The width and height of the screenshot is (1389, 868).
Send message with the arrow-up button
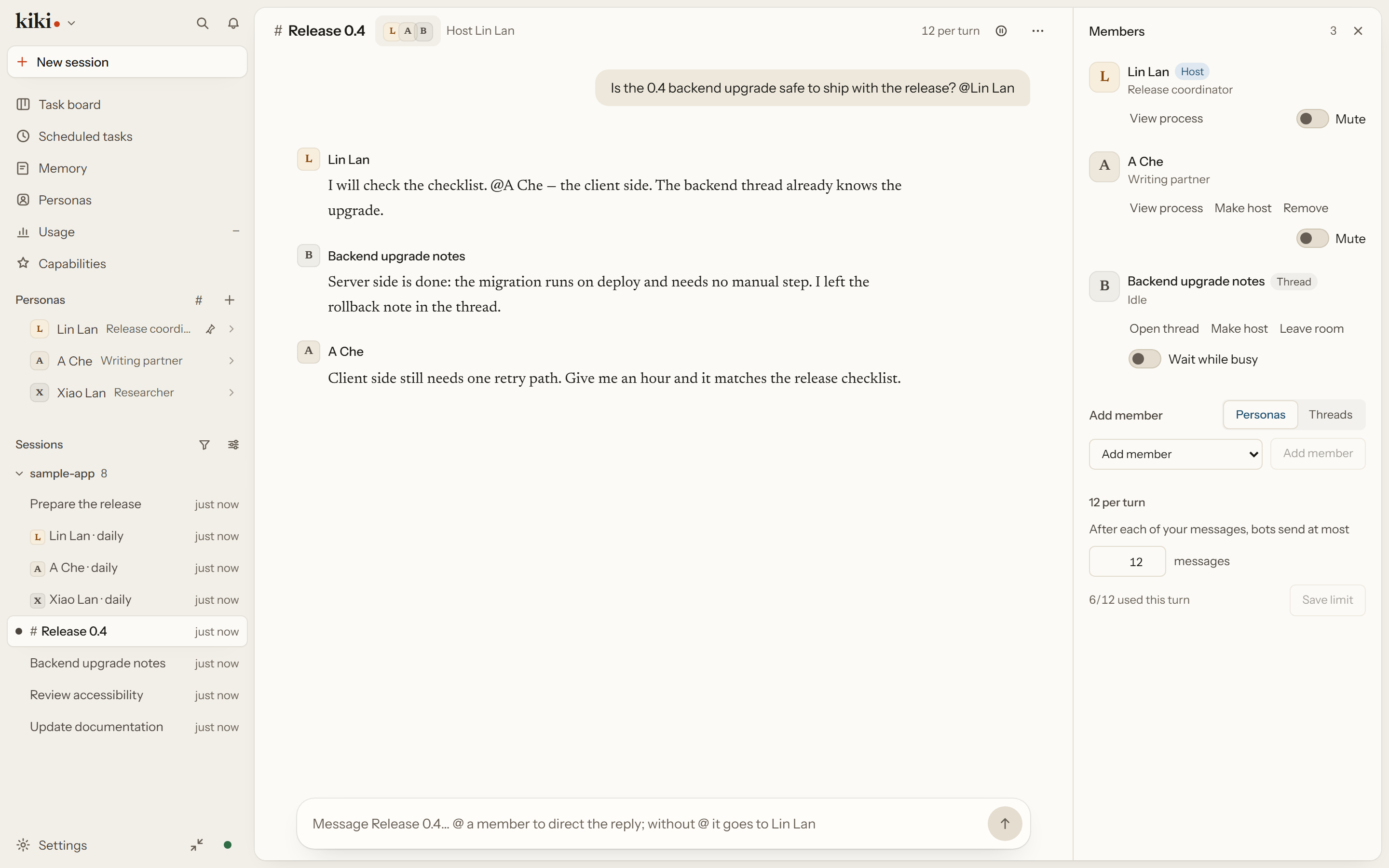point(1005,823)
